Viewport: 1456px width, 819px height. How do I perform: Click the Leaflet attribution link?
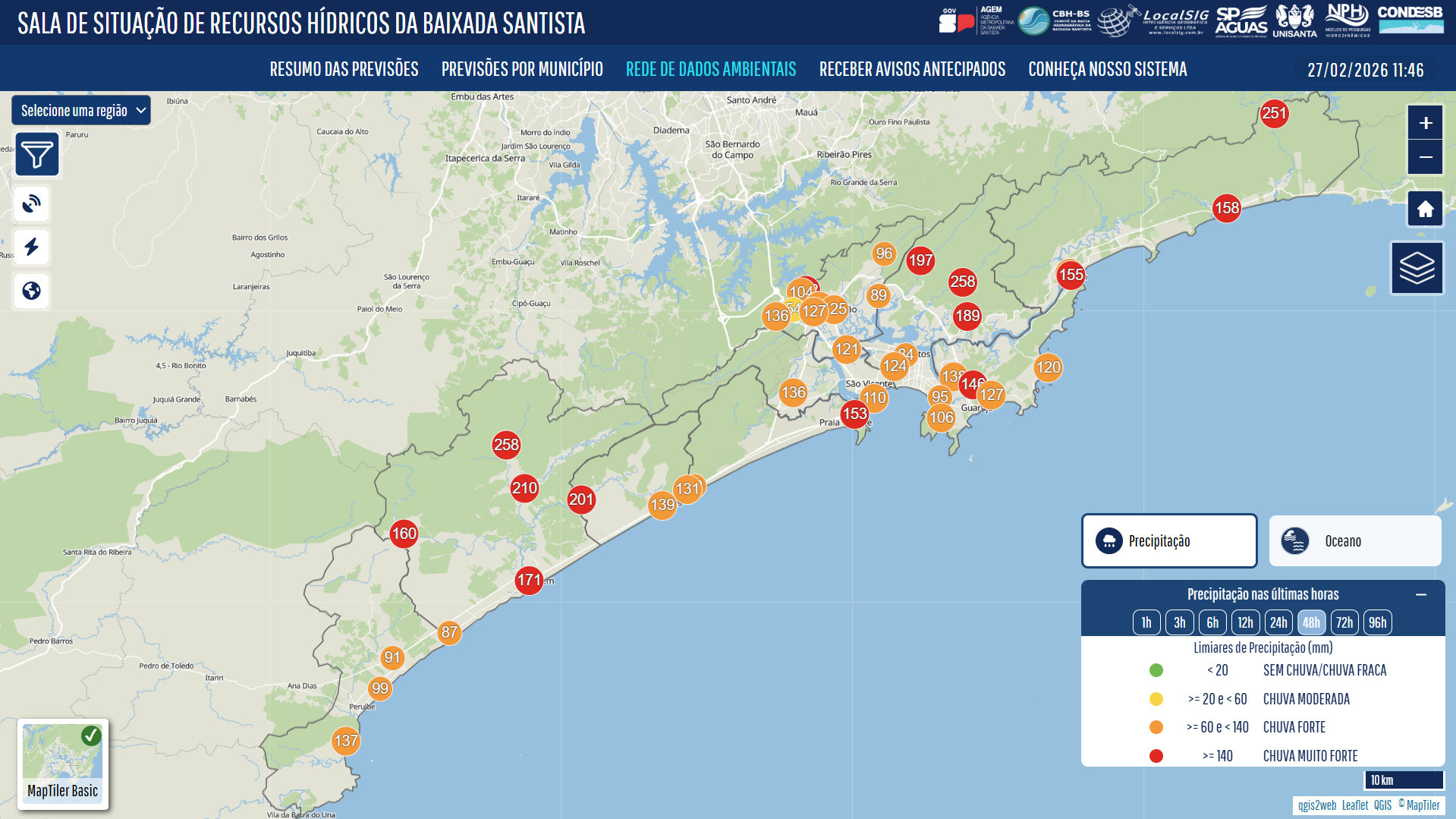coord(1354,805)
